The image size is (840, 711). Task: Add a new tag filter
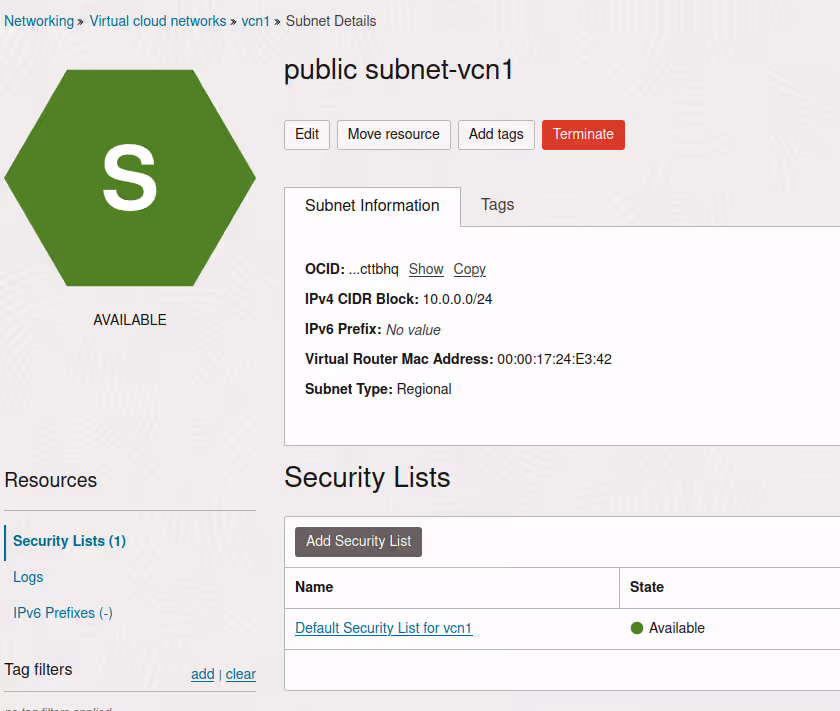202,674
